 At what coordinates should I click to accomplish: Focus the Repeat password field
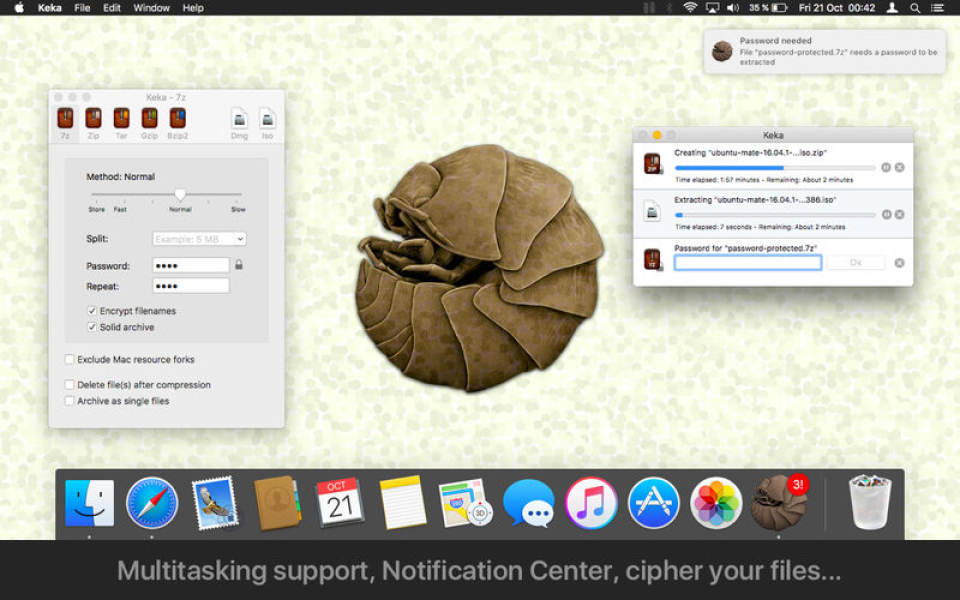pos(191,286)
